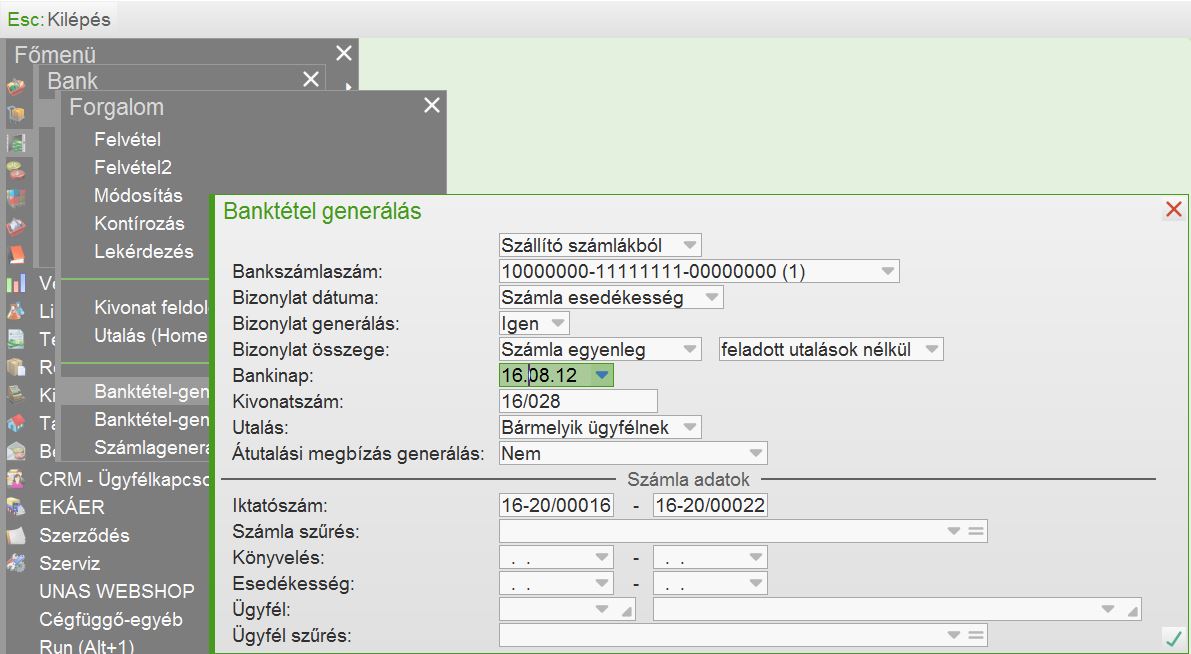This screenshot has width=1191, height=654.
Task: Open the Kivonat feldol... menu entry
Action: tap(151, 308)
